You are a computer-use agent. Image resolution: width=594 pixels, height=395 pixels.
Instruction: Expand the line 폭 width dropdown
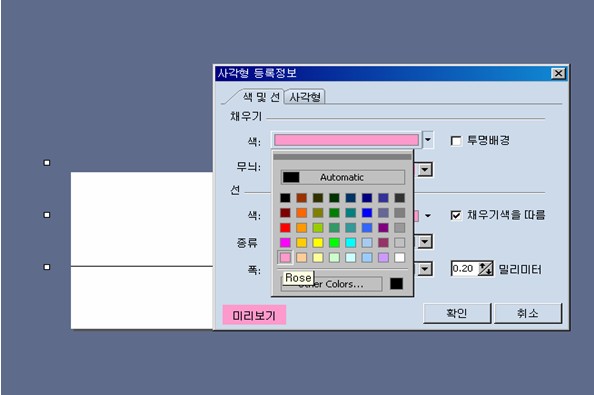click(x=425, y=269)
